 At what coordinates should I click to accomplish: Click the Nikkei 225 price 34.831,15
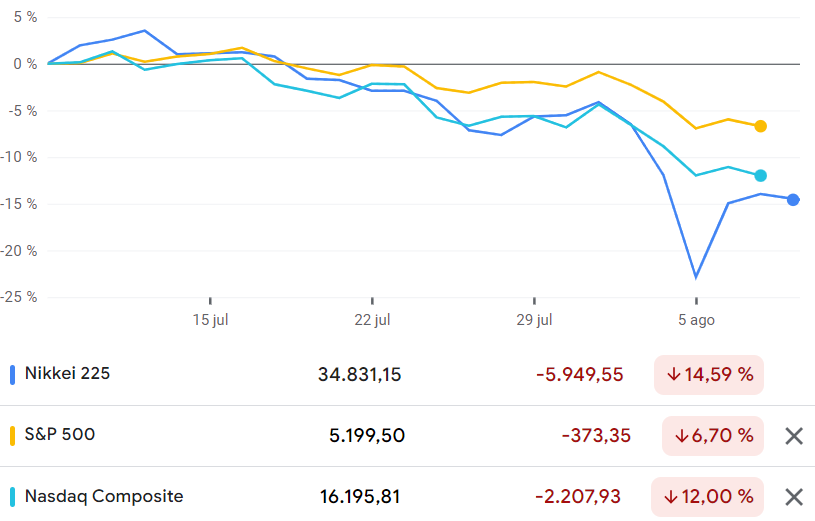[x=359, y=375]
